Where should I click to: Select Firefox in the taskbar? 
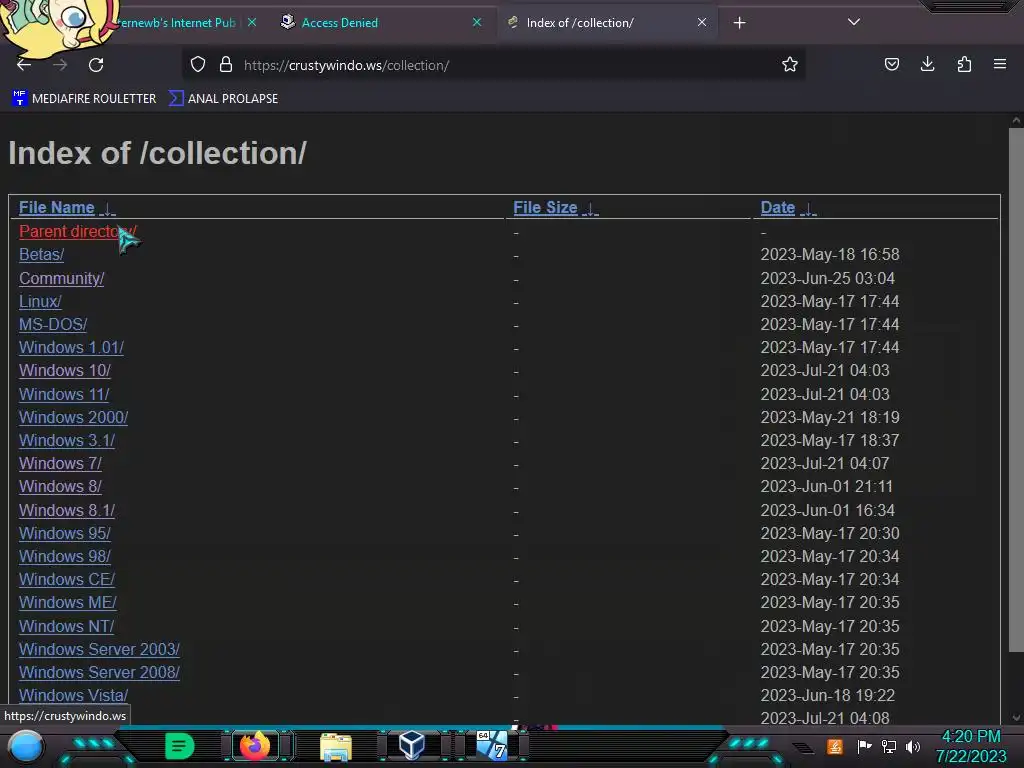point(255,745)
